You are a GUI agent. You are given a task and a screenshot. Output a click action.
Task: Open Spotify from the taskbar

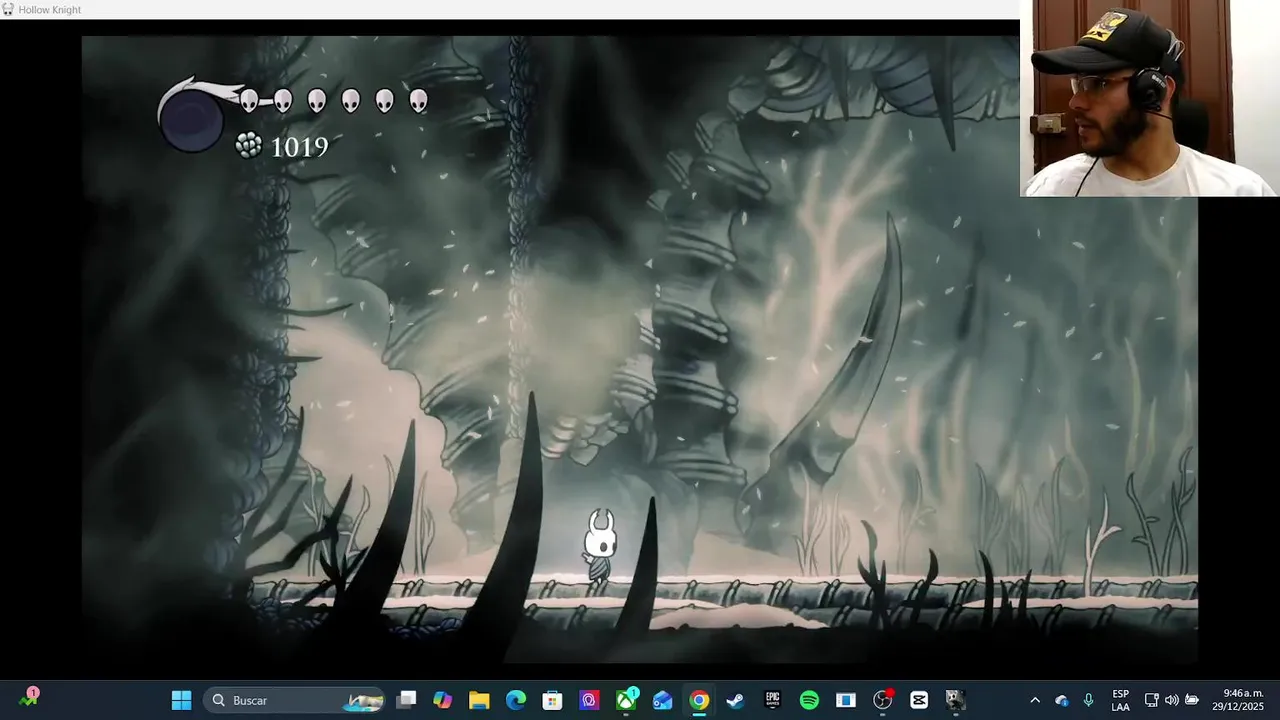point(809,700)
